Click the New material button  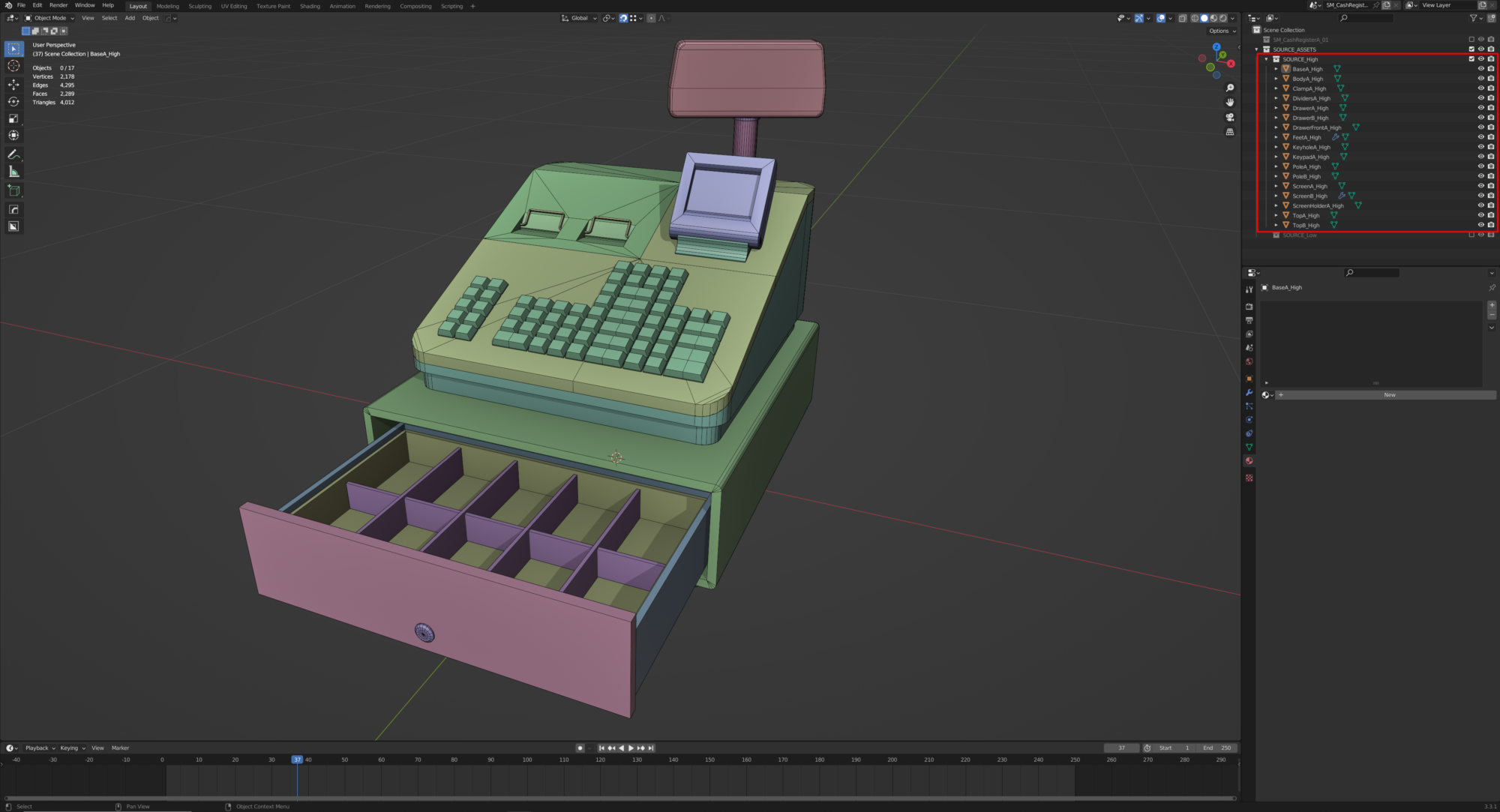(x=1389, y=395)
